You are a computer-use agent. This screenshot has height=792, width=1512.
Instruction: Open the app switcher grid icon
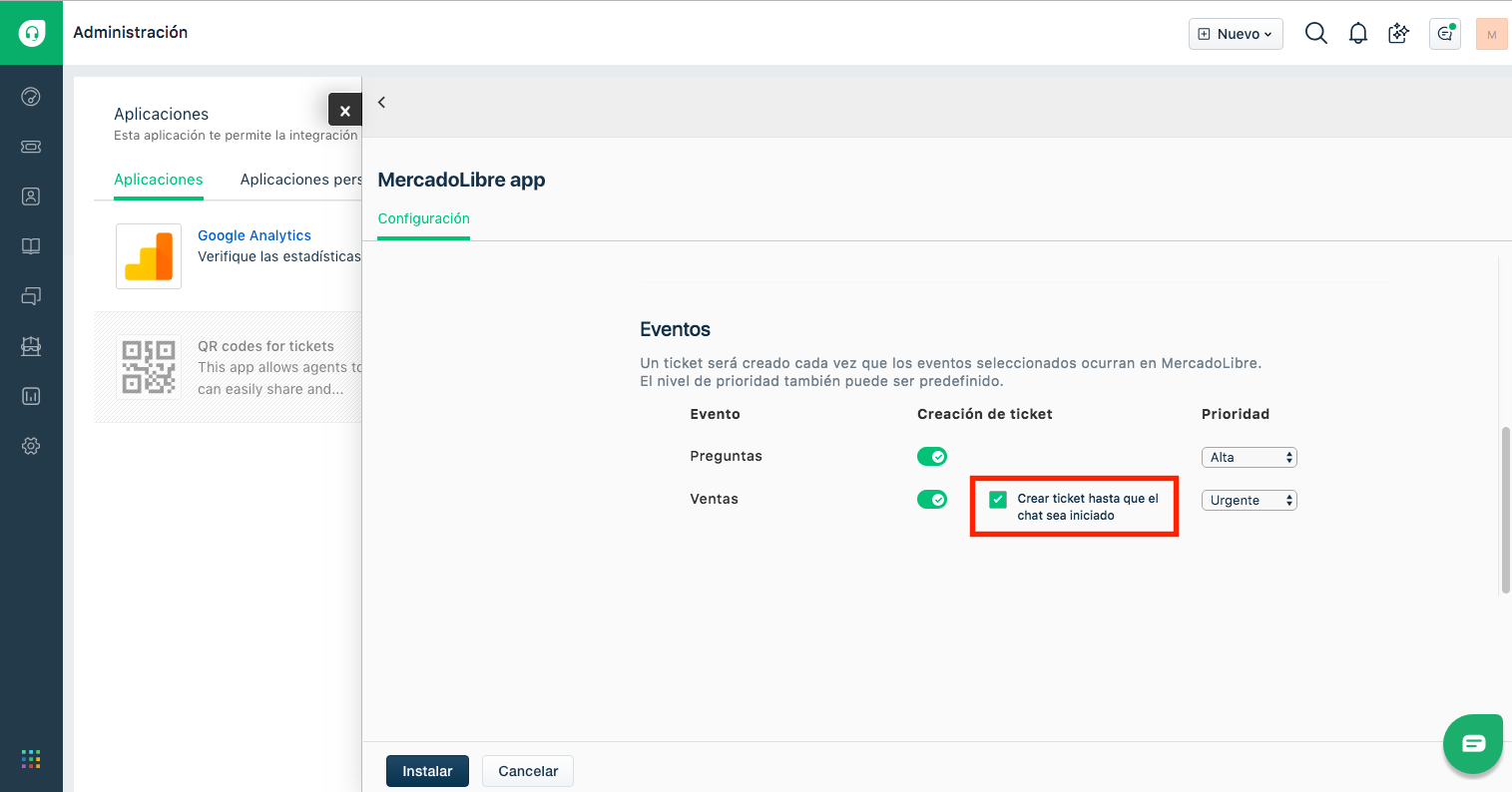pos(31,759)
